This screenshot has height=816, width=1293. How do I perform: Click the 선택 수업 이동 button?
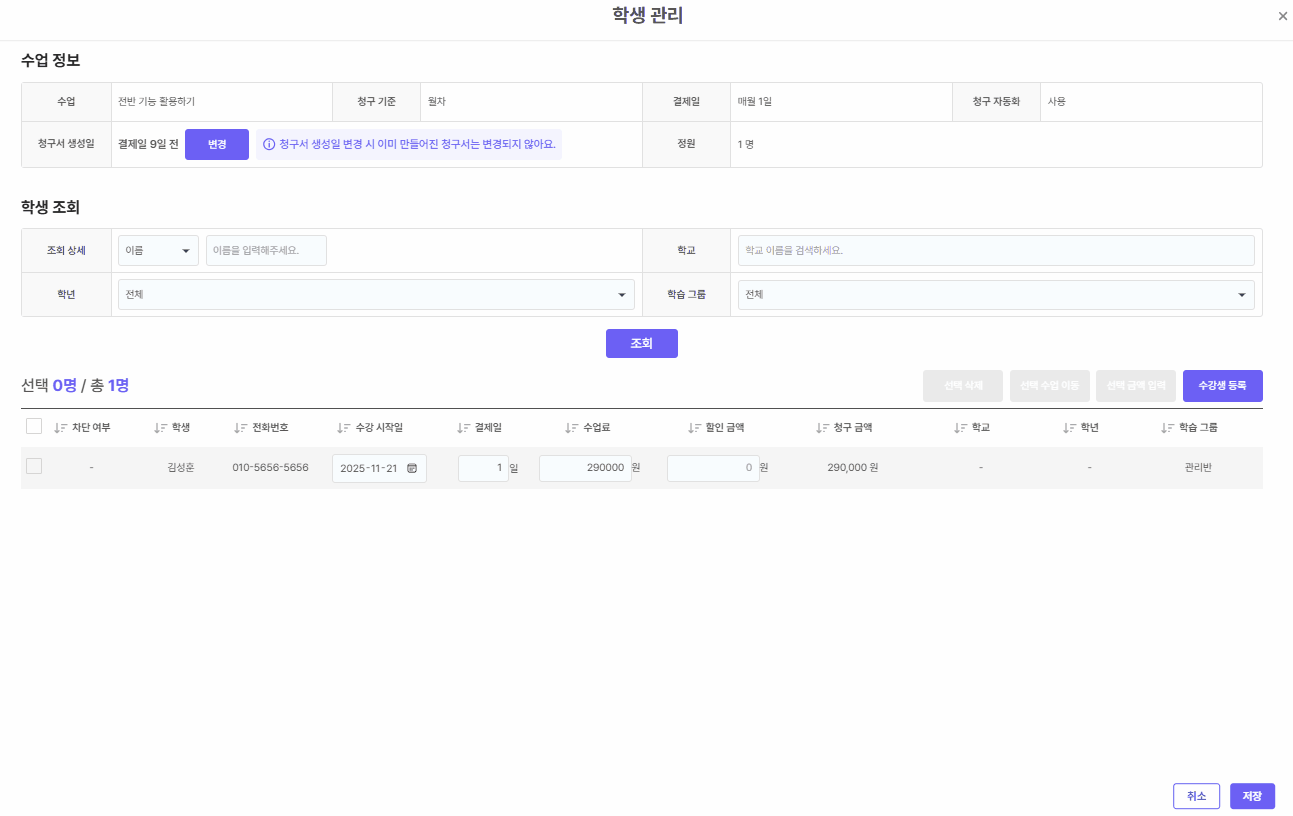point(1050,385)
